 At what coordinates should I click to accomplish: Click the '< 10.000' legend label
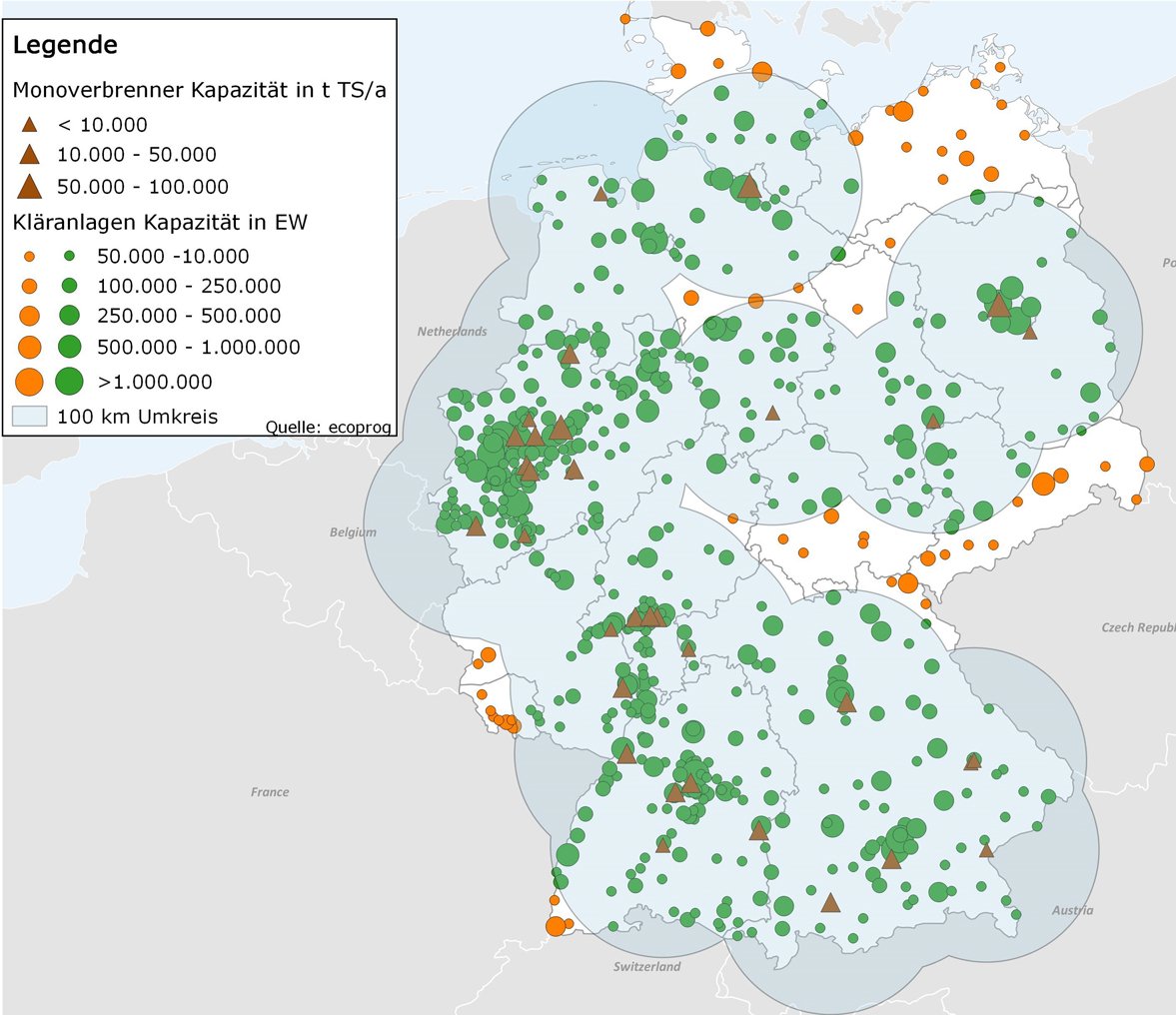(103, 125)
